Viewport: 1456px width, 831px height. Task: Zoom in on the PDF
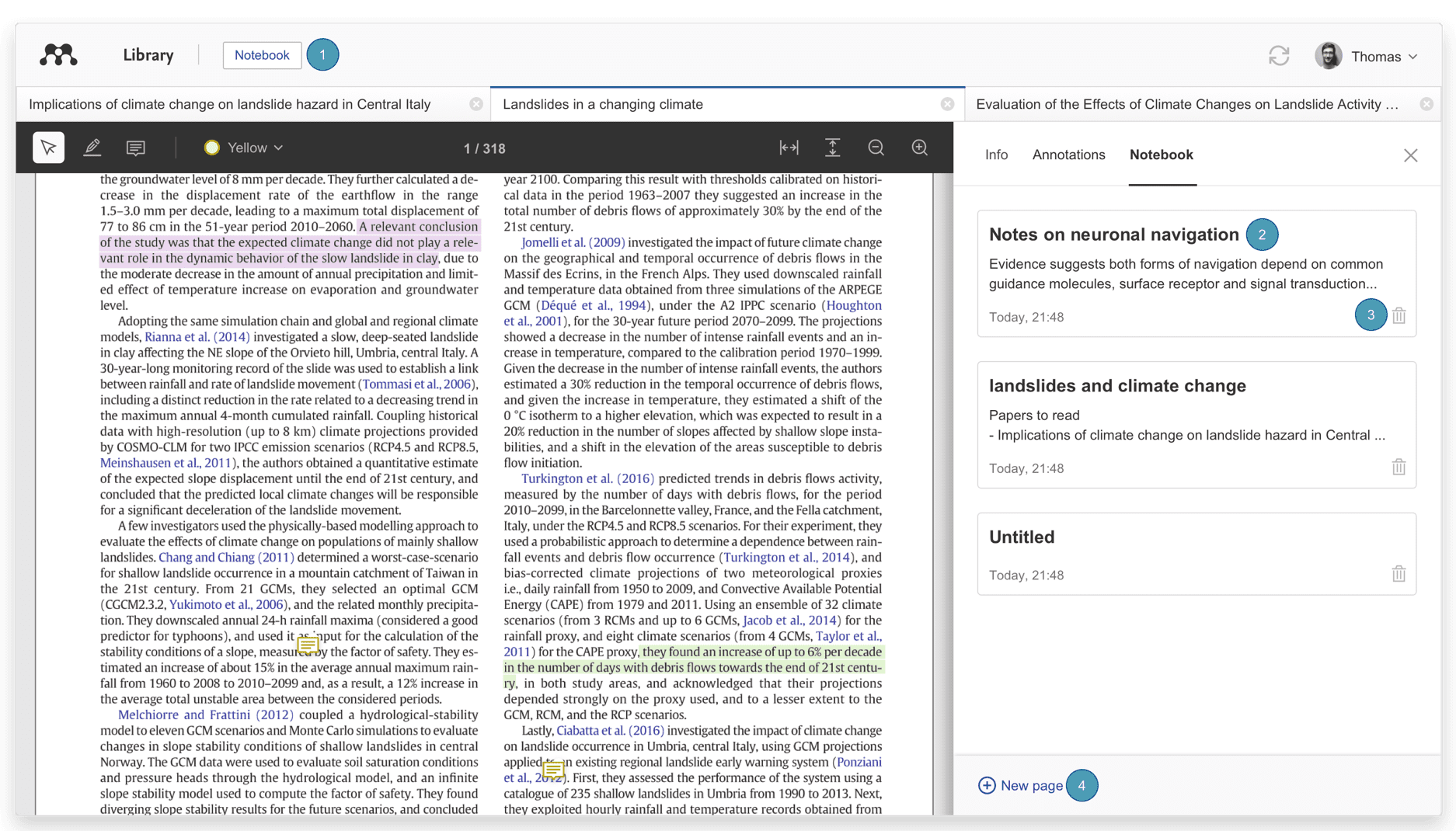[x=919, y=148]
